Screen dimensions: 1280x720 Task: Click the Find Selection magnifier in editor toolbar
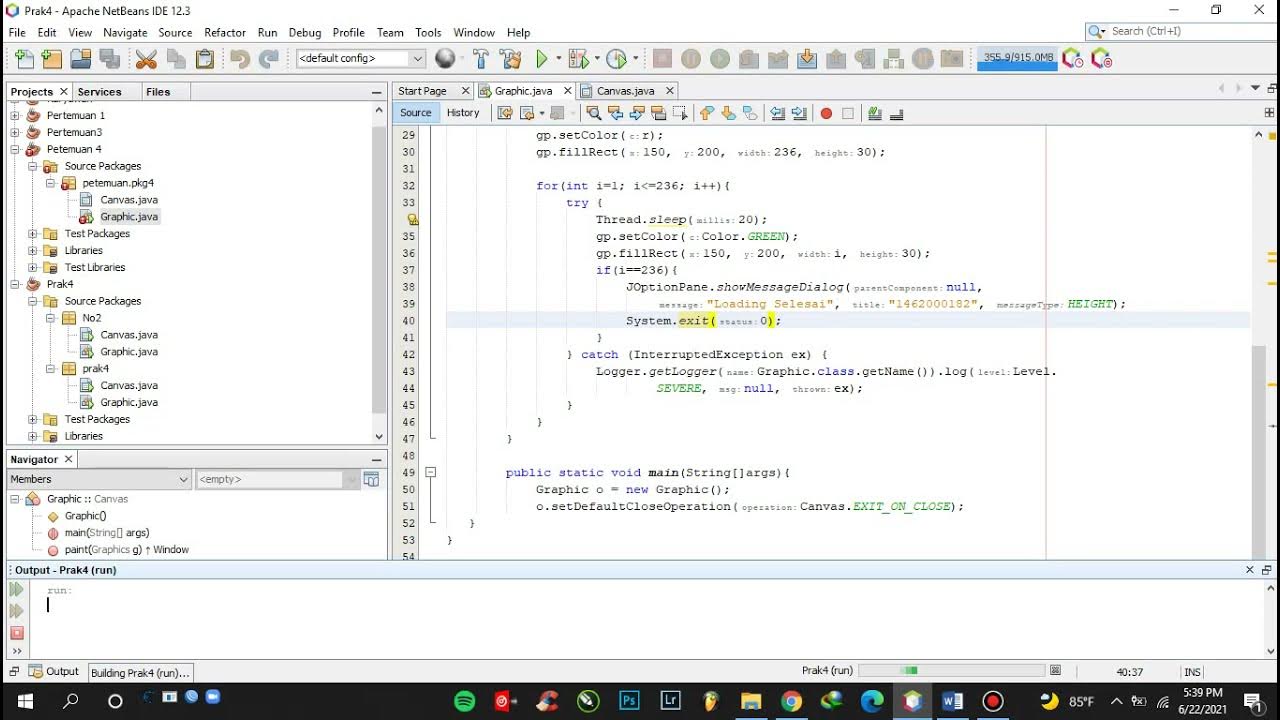coord(593,113)
